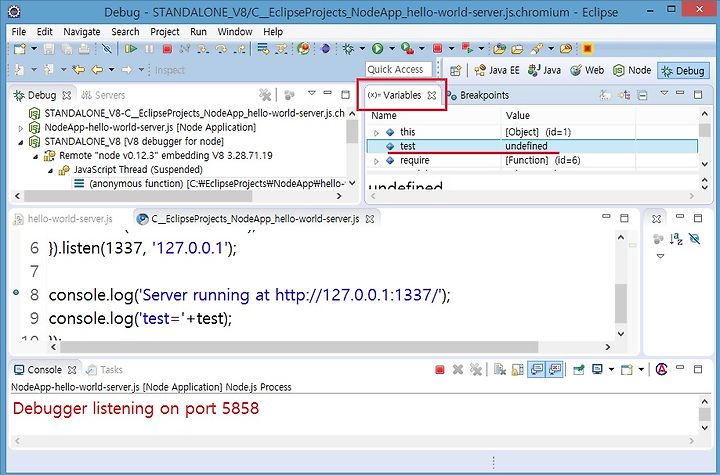Select the (anonymous function) stack frame

(209, 183)
